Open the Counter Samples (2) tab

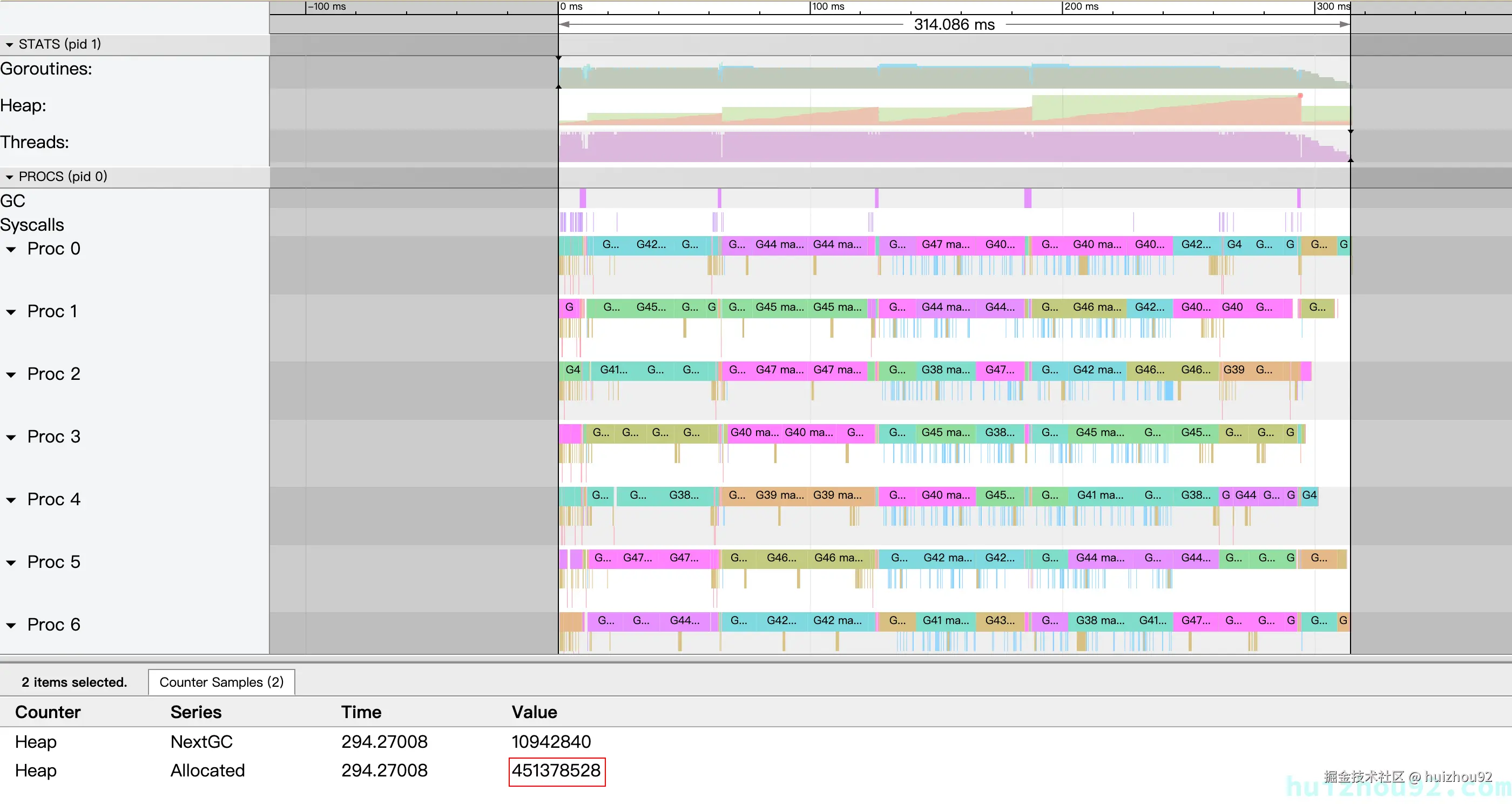coord(221,682)
